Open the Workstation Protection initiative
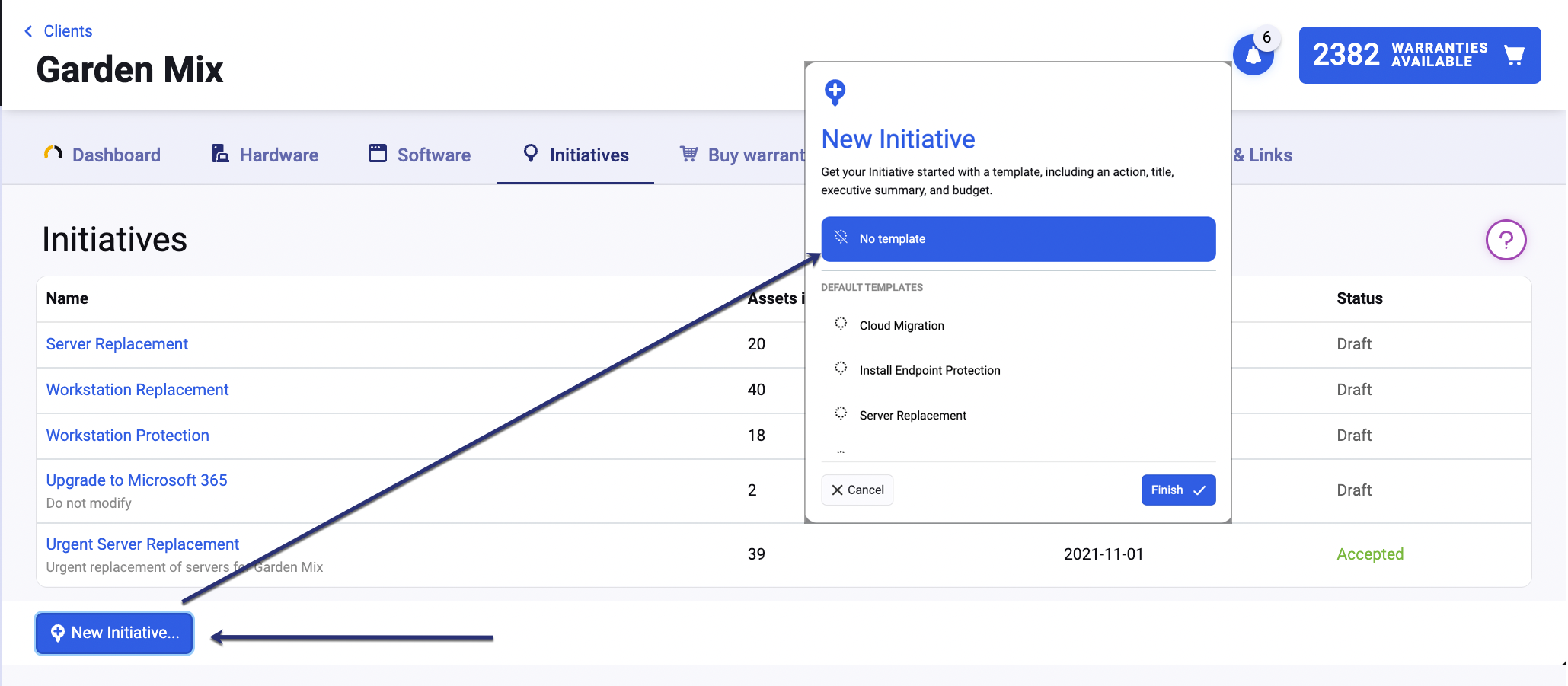Viewport: 1568px width, 686px height. click(127, 436)
